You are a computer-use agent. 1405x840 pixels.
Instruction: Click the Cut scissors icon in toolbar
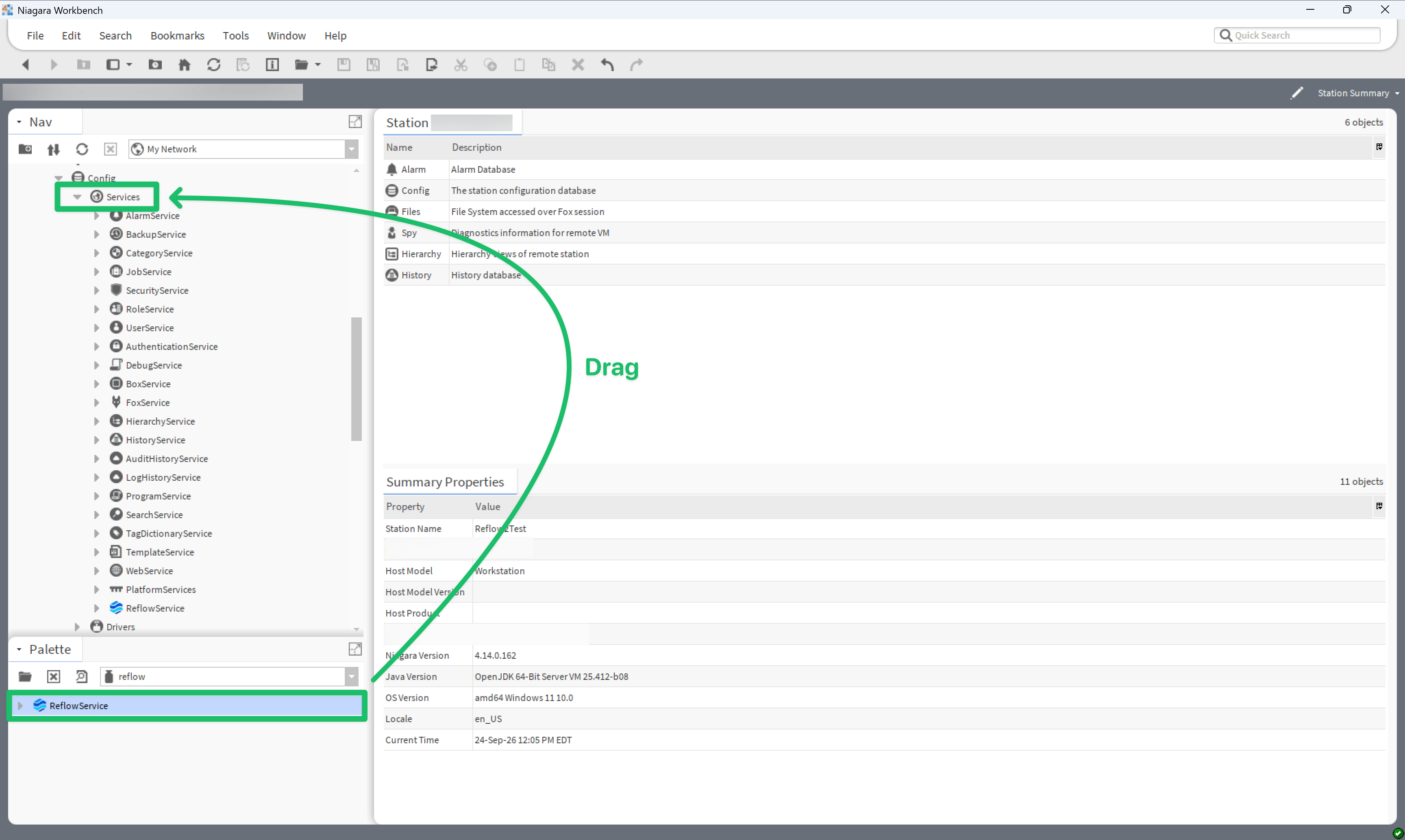pyautogui.click(x=461, y=65)
